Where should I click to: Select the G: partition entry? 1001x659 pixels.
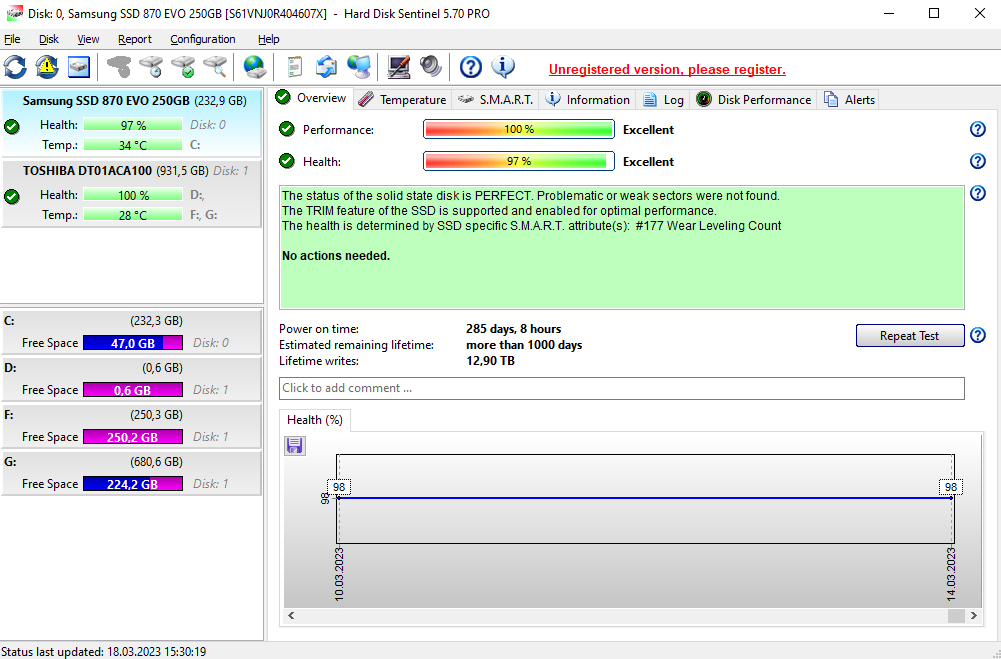click(132, 473)
